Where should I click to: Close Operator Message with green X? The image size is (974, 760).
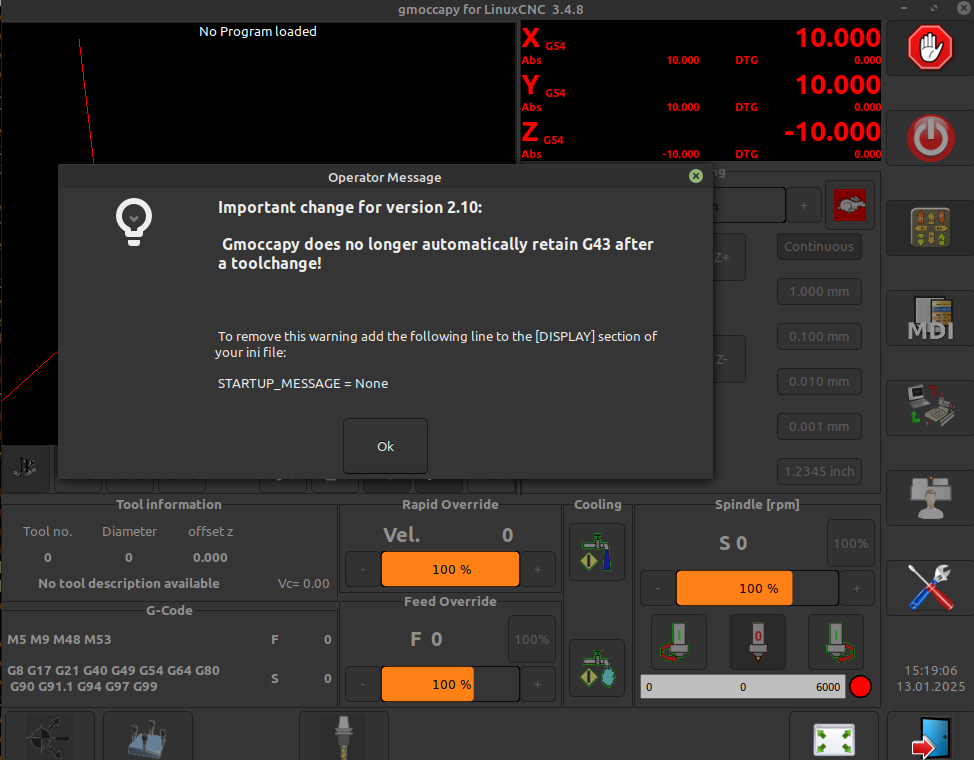tap(696, 176)
